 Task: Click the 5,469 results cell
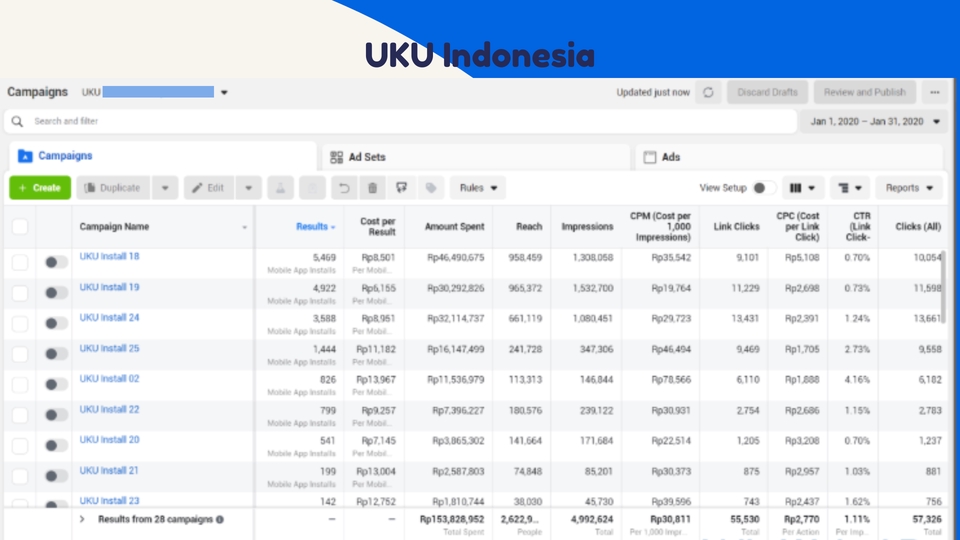324,258
